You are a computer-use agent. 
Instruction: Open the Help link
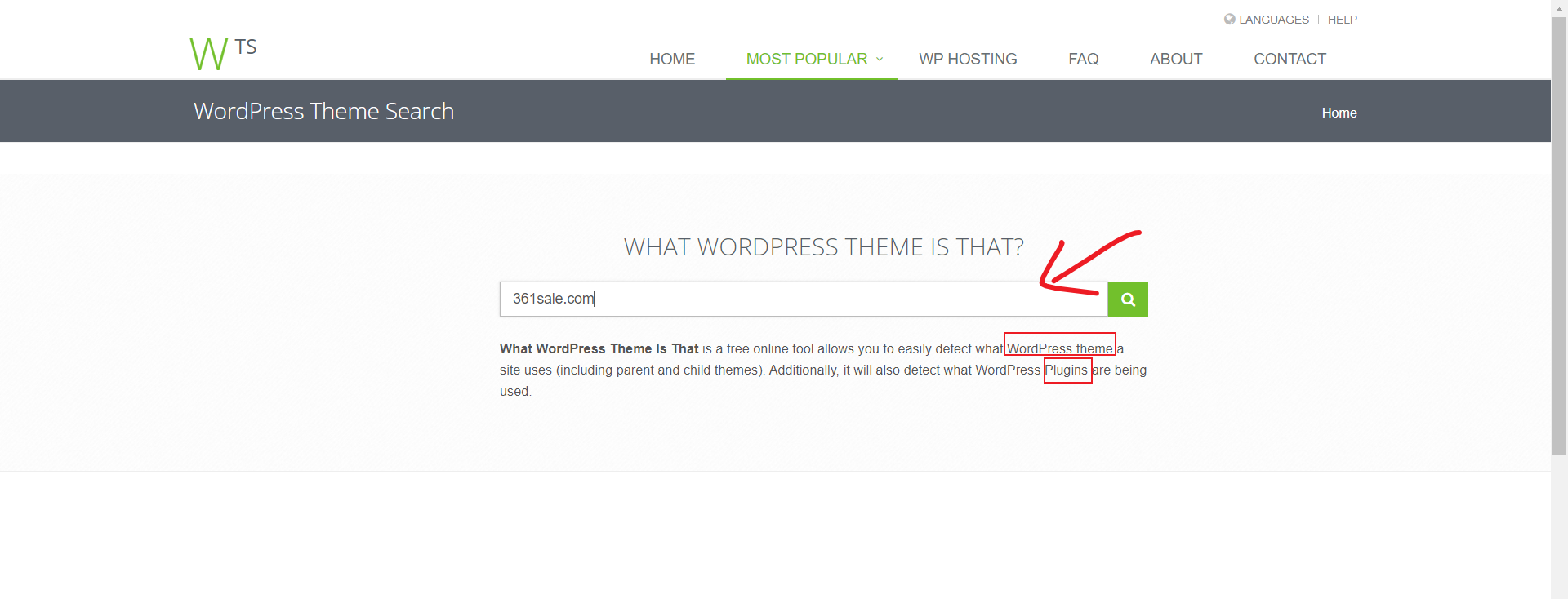click(x=1343, y=20)
